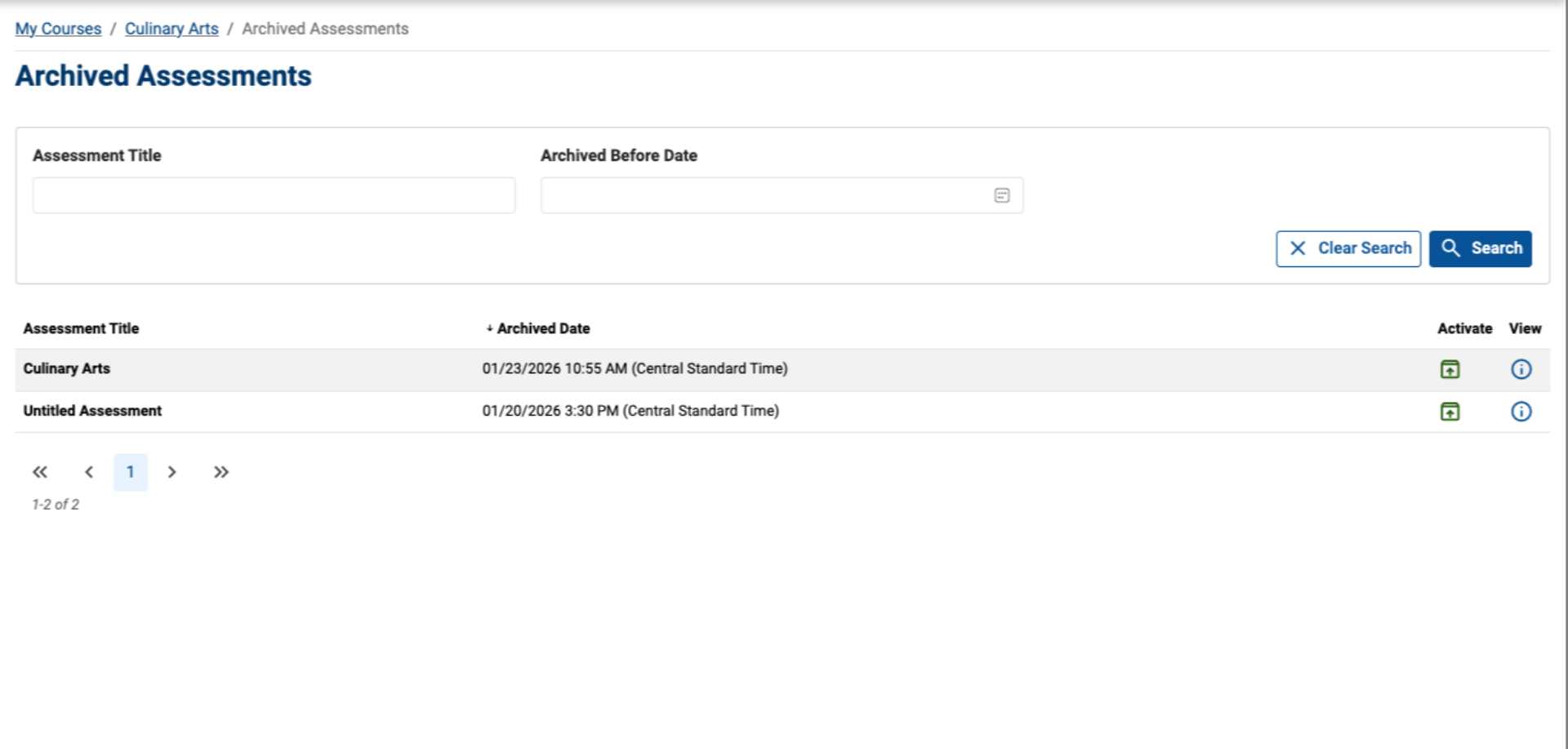Click the sort arrow beside Archived Date
Viewport: 1568px width, 749px height.
(488, 328)
